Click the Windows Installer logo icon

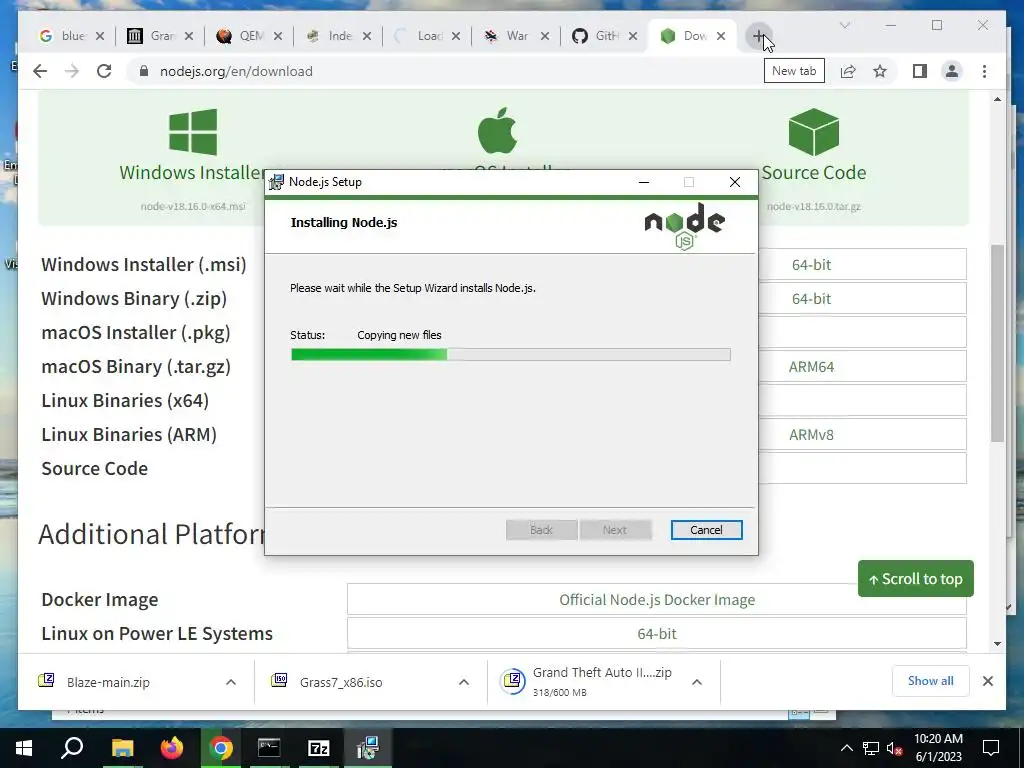[x=193, y=132]
